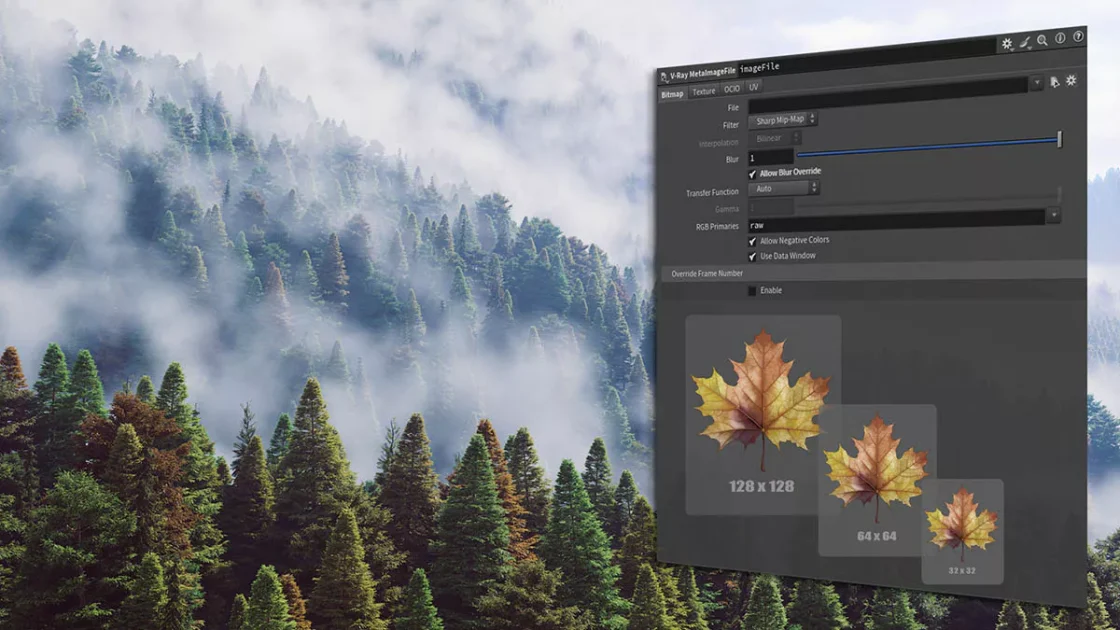Select the UV tab
Screen dimensions: 1120x630
pyautogui.click(x=753, y=88)
